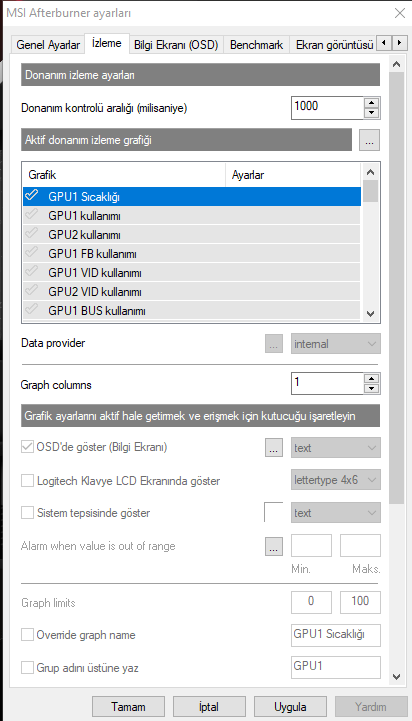This screenshot has width=412, height=721.
Task: Click the Grafik column header
Action: pos(124,175)
